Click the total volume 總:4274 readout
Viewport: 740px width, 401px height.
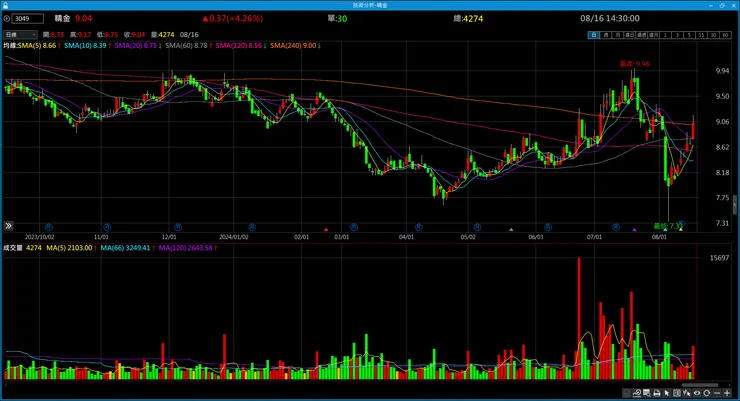[x=468, y=18]
